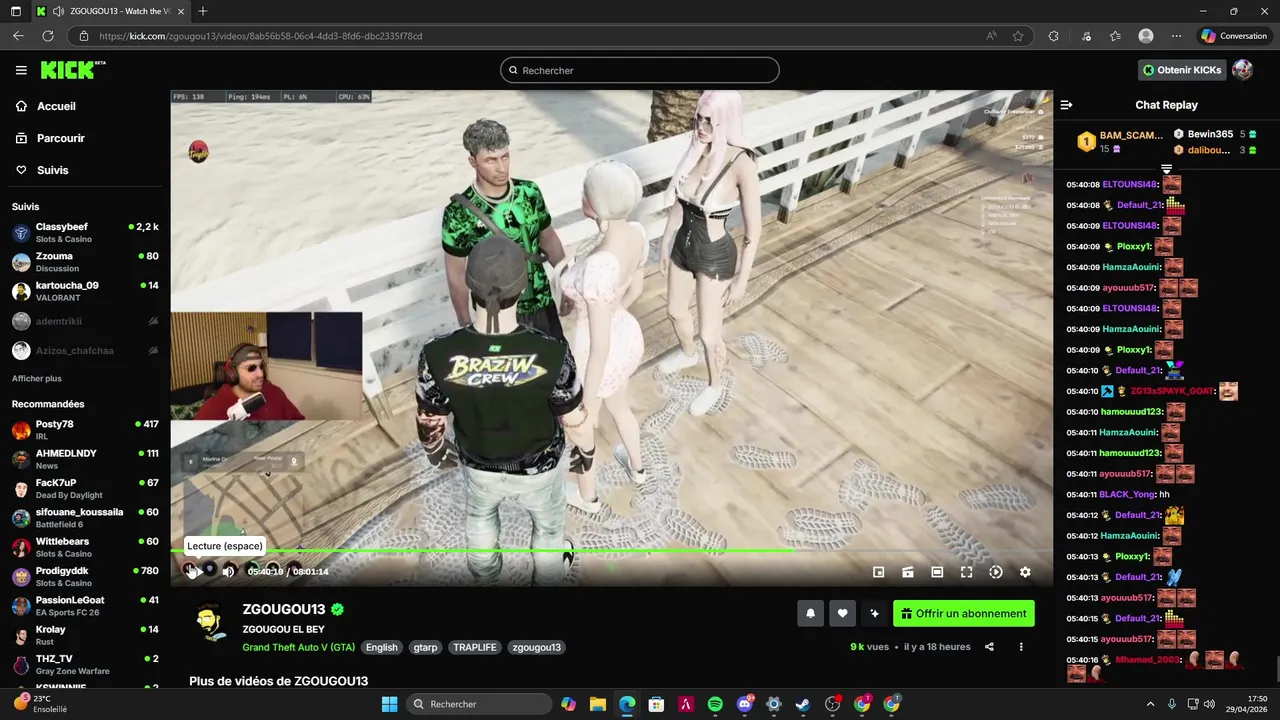
Task: Open video player settings gear
Action: tap(1025, 572)
